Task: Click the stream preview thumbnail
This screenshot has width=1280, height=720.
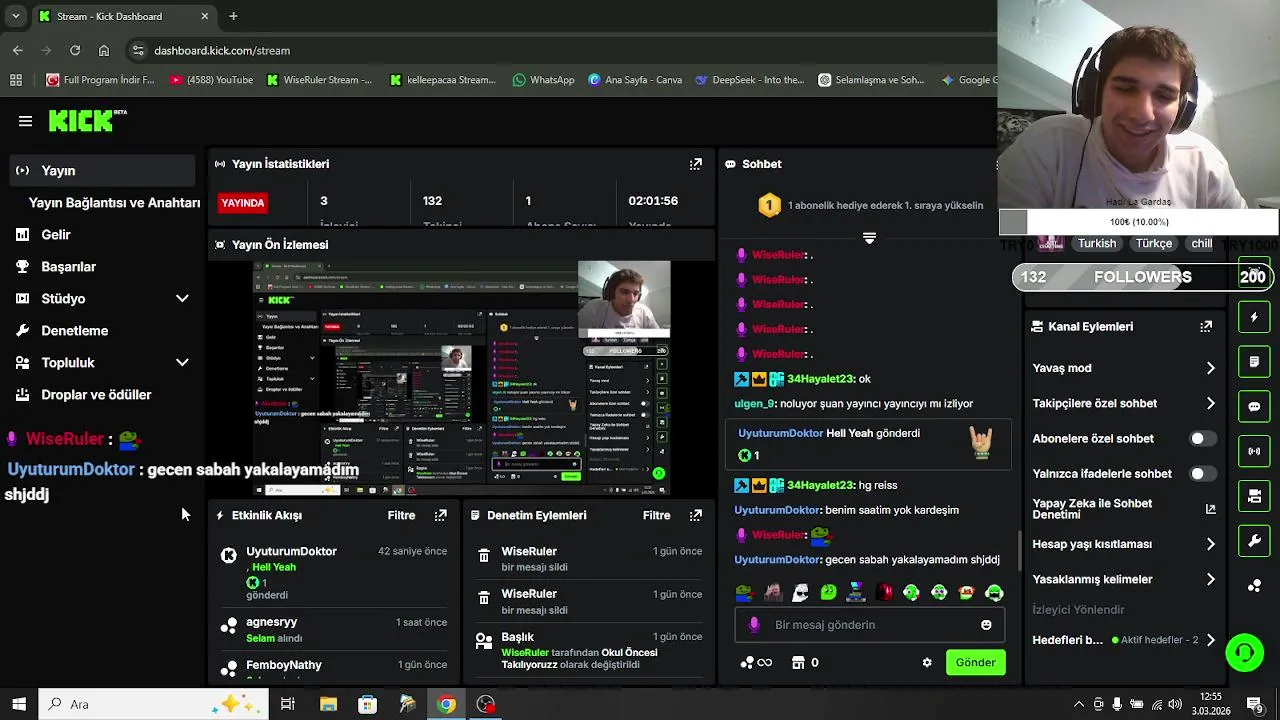Action: pyautogui.click(x=461, y=379)
